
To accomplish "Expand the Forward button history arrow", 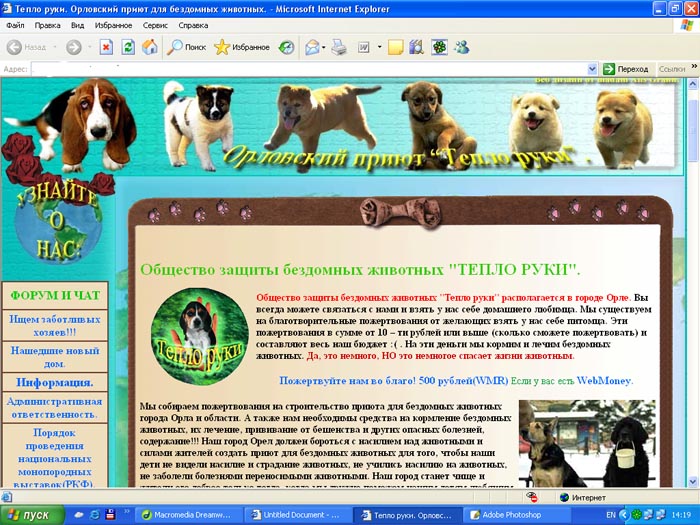I will 89,47.
